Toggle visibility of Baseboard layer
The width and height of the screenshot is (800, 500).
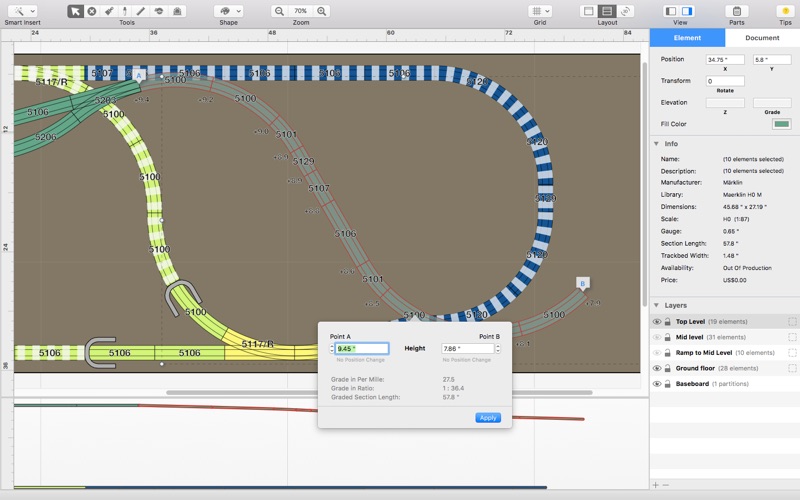point(657,384)
